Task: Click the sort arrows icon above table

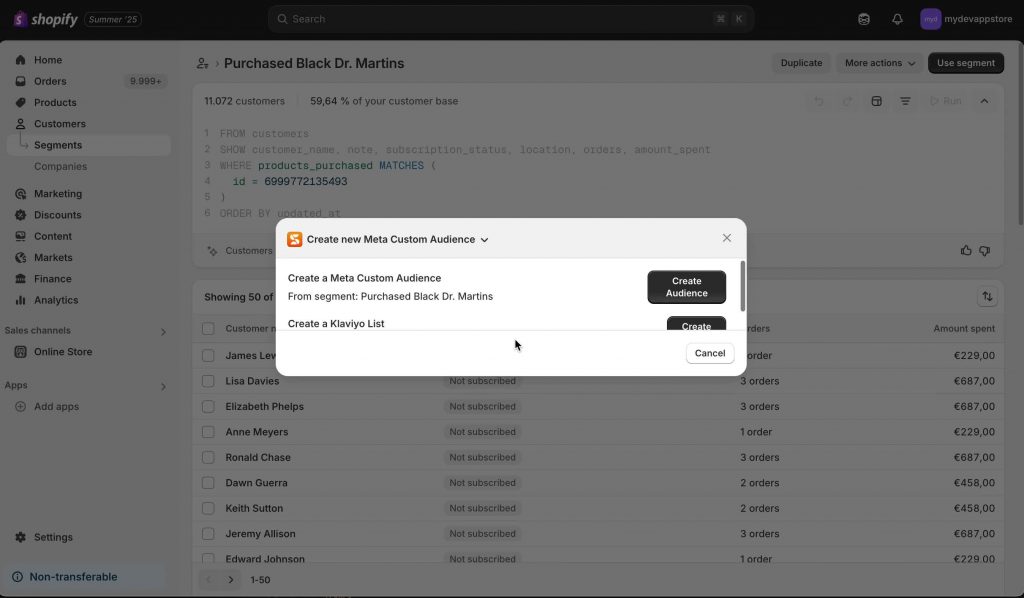Action: pyautogui.click(x=987, y=297)
